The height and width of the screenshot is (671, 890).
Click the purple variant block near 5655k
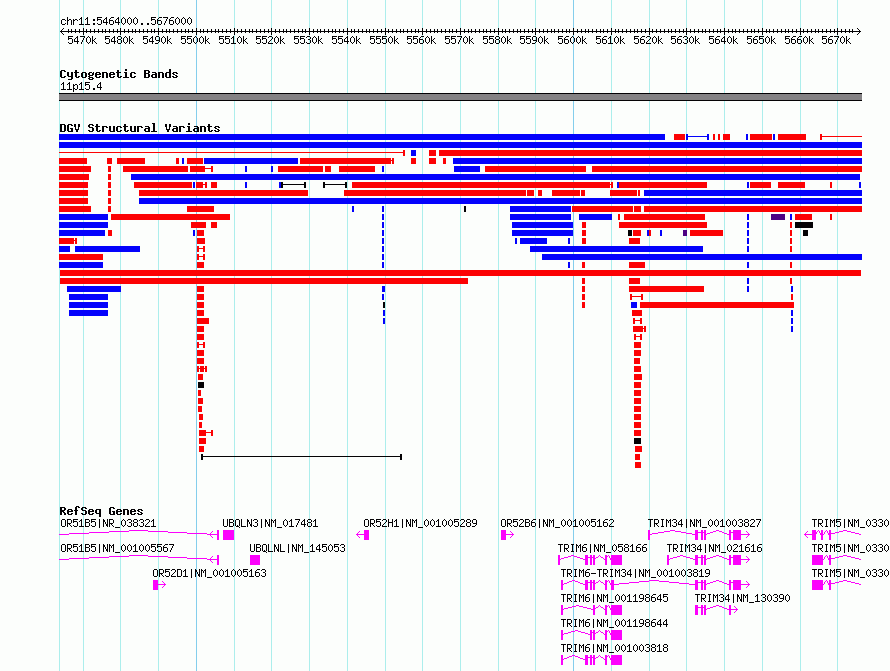tap(778, 217)
